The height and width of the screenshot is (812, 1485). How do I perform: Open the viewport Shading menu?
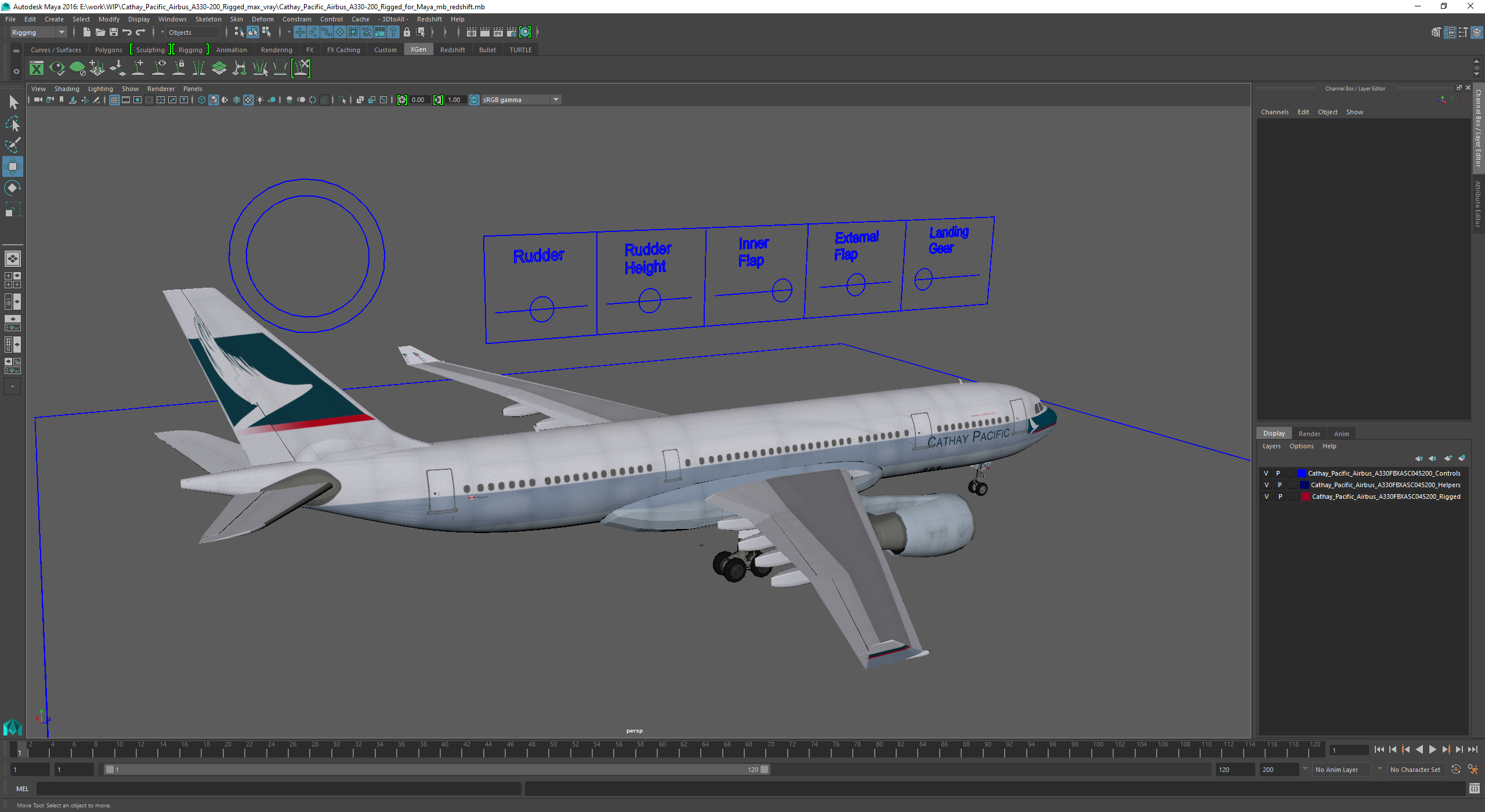coord(67,89)
